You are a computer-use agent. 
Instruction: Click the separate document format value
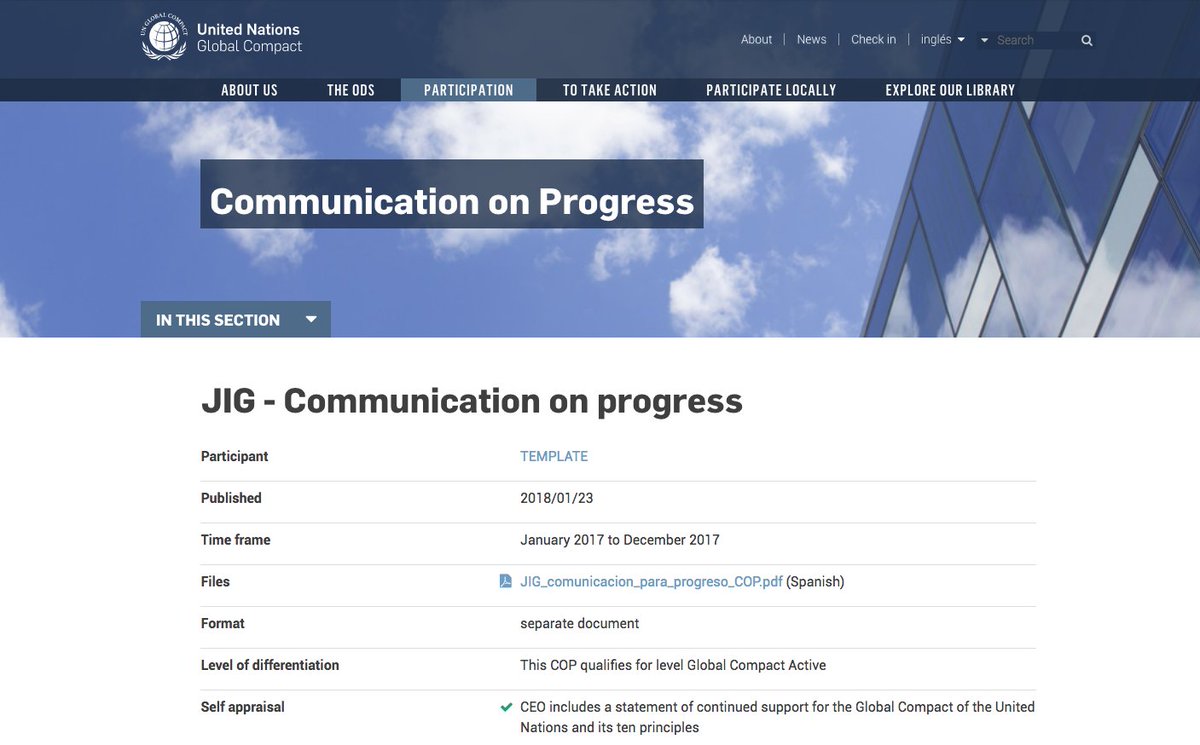[580, 623]
